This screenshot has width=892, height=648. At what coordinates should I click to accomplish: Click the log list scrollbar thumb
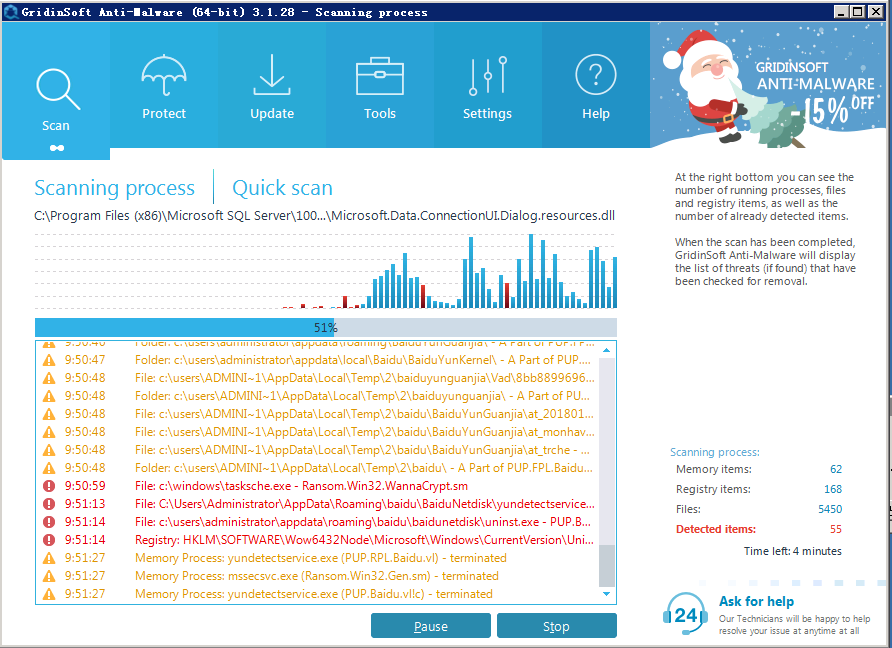(x=606, y=566)
